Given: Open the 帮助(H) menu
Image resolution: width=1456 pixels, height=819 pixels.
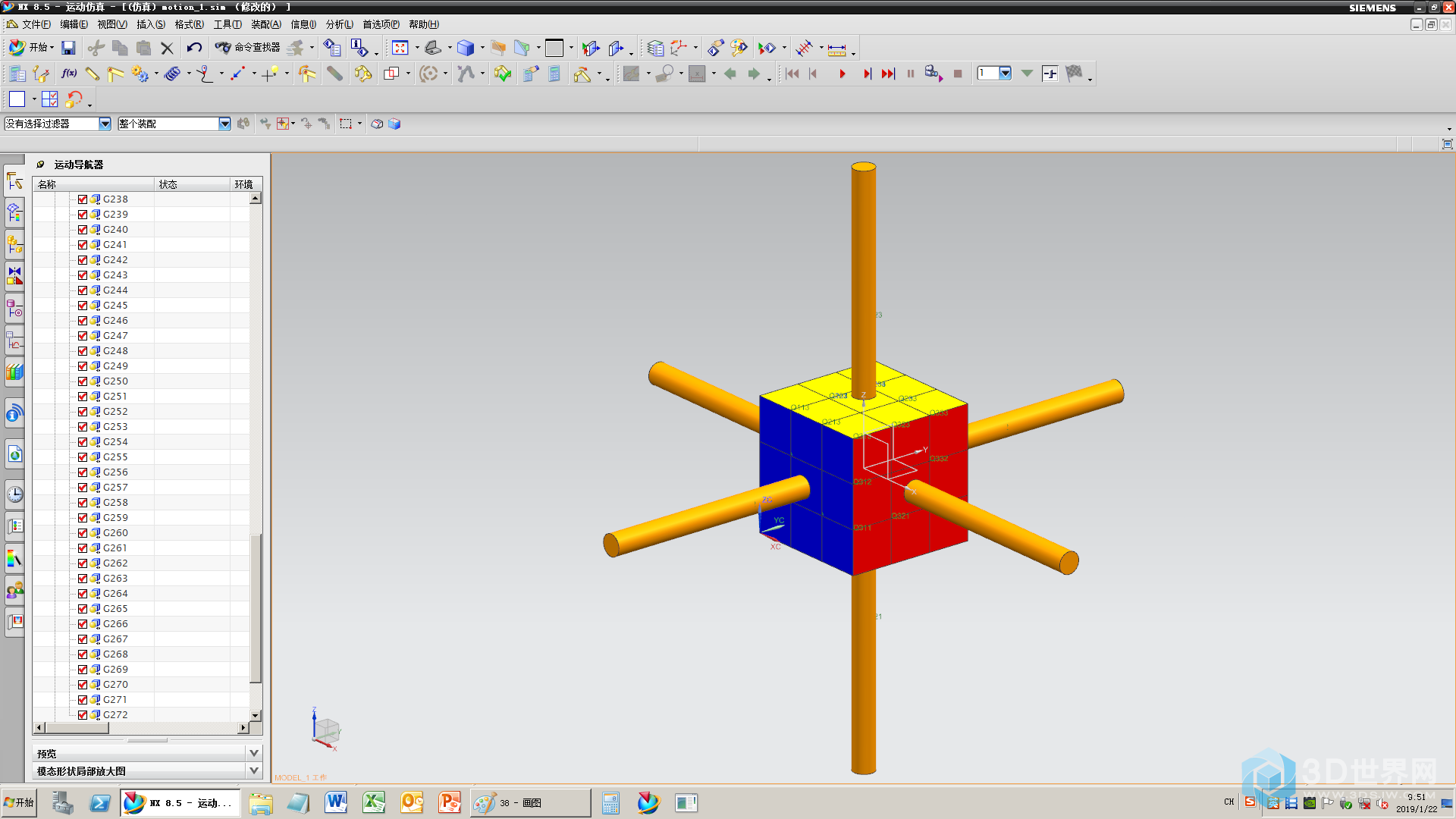Looking at the screenshot, I should 424,24.
